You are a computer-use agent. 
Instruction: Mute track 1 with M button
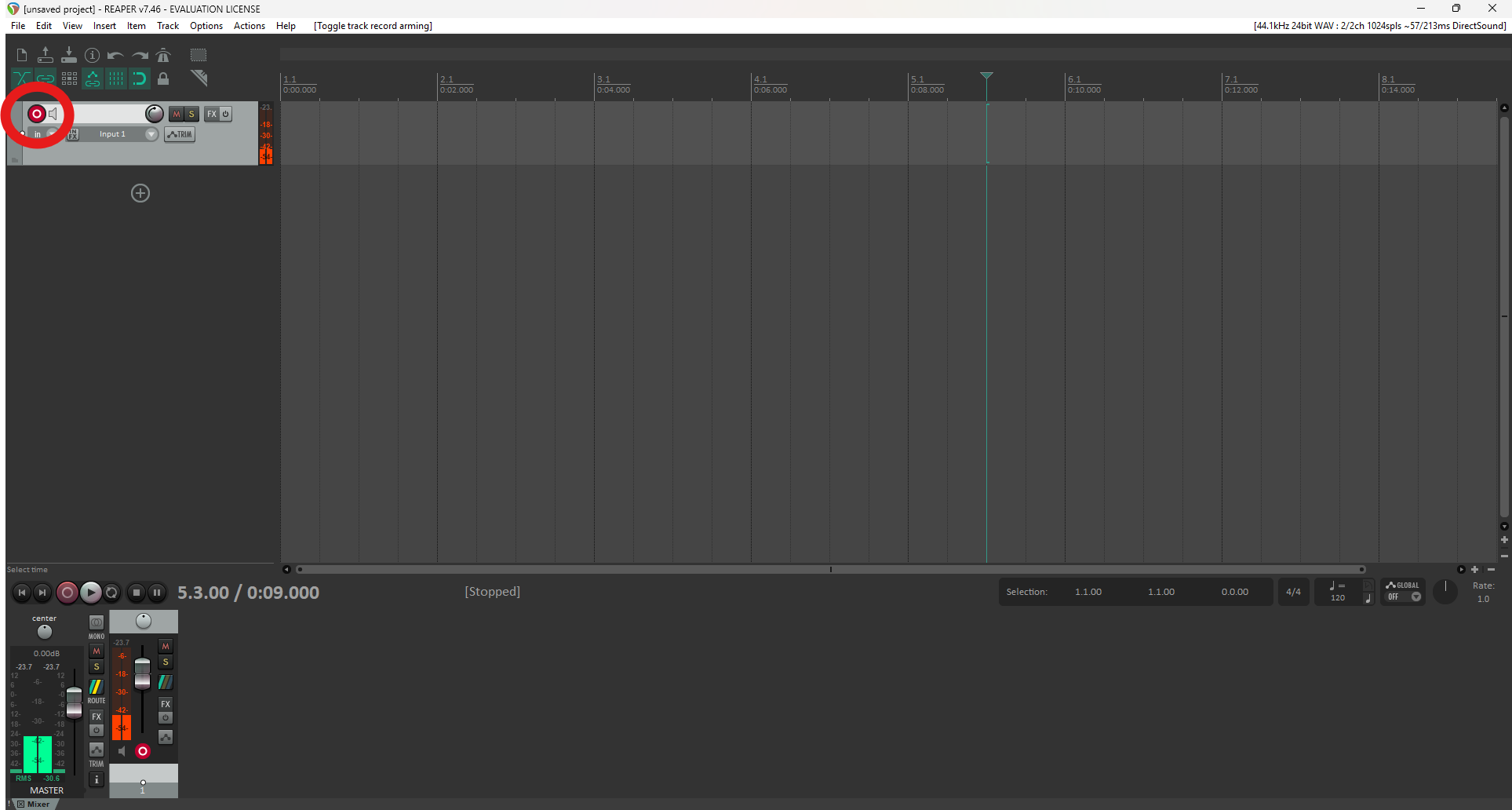(177, 114)
